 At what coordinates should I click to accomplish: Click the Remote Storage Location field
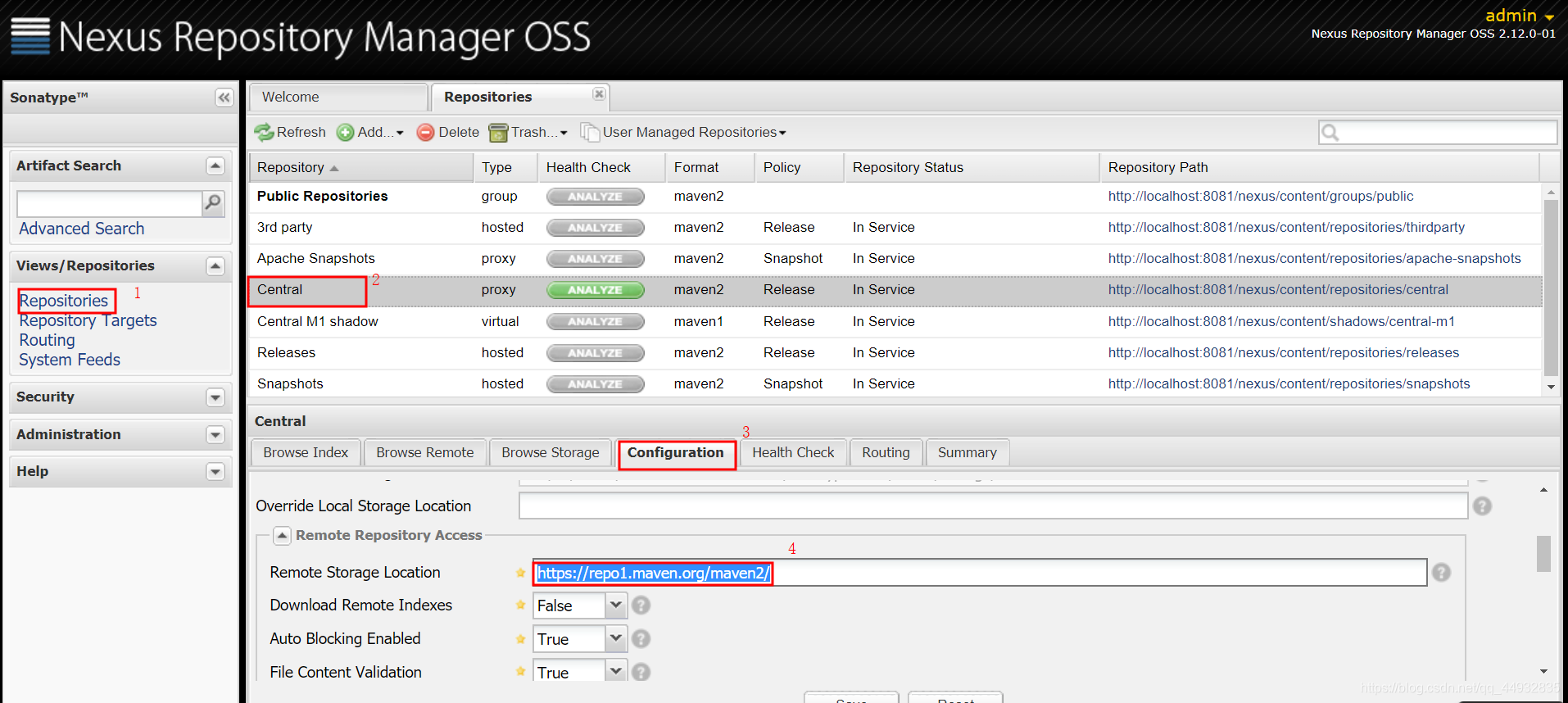[980, 573]
